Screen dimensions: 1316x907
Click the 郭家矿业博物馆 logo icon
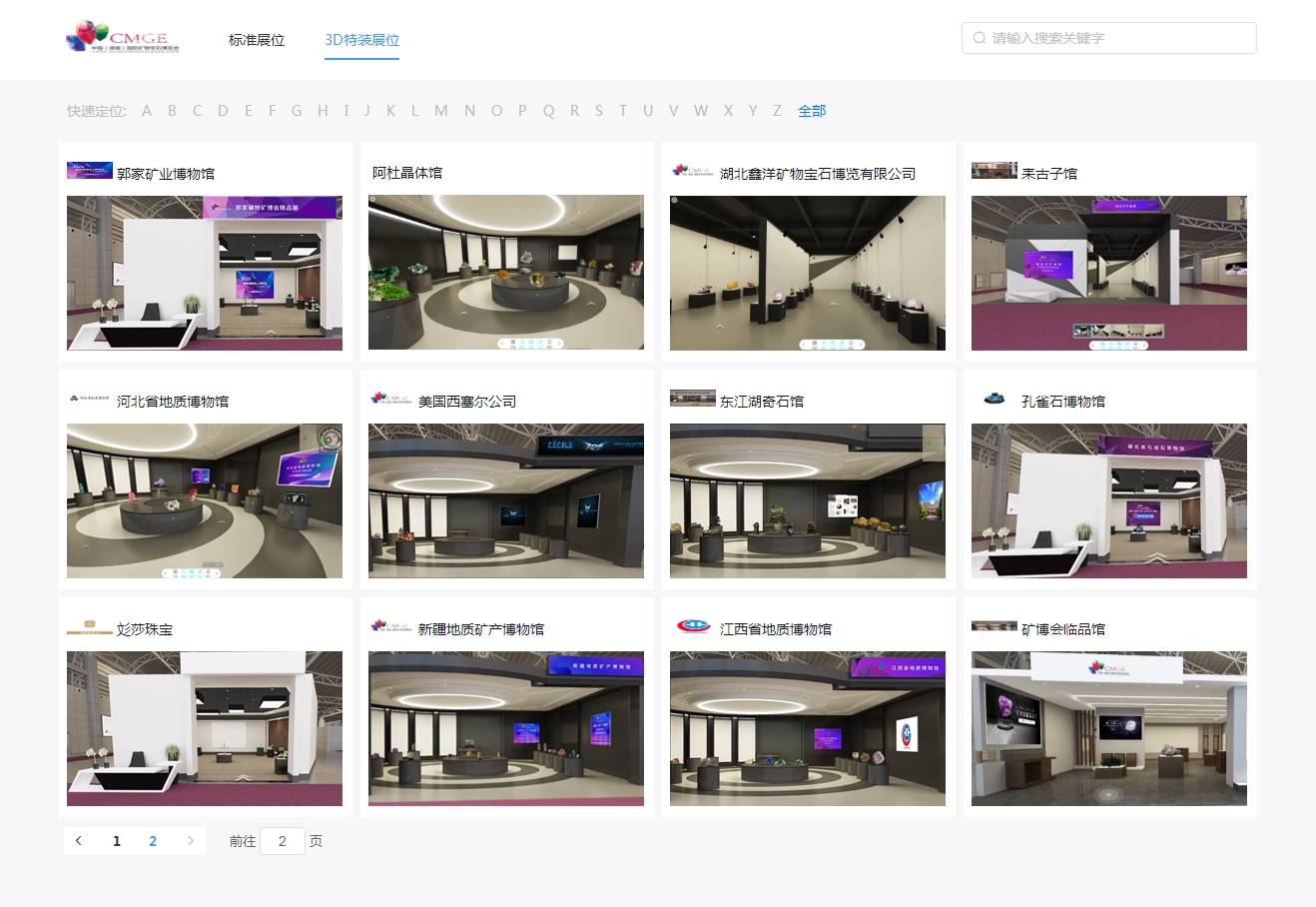(89, 171)
